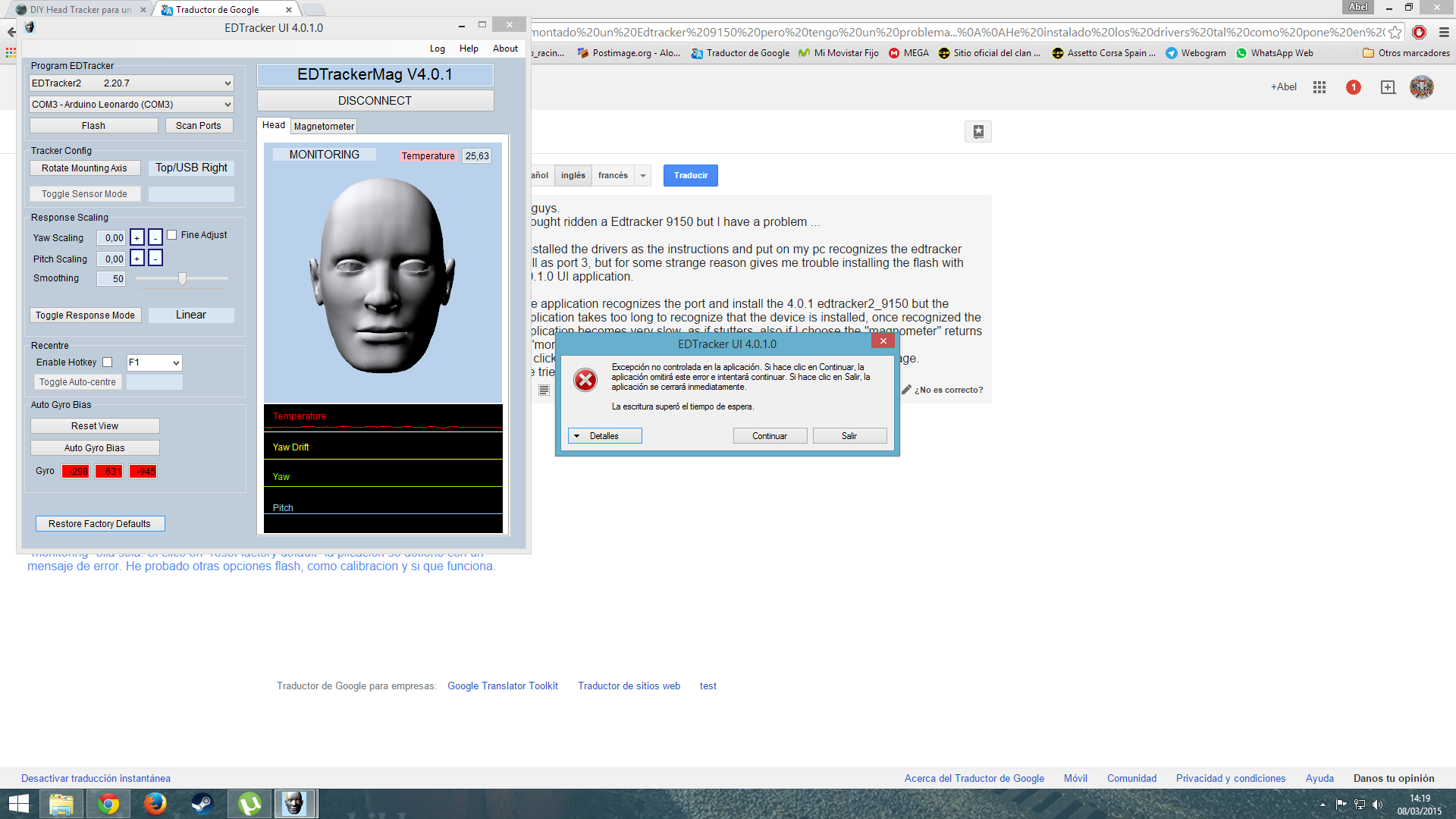Click the Google+ share box icon
1456x819 pixels.
[x=1388, y=87]
